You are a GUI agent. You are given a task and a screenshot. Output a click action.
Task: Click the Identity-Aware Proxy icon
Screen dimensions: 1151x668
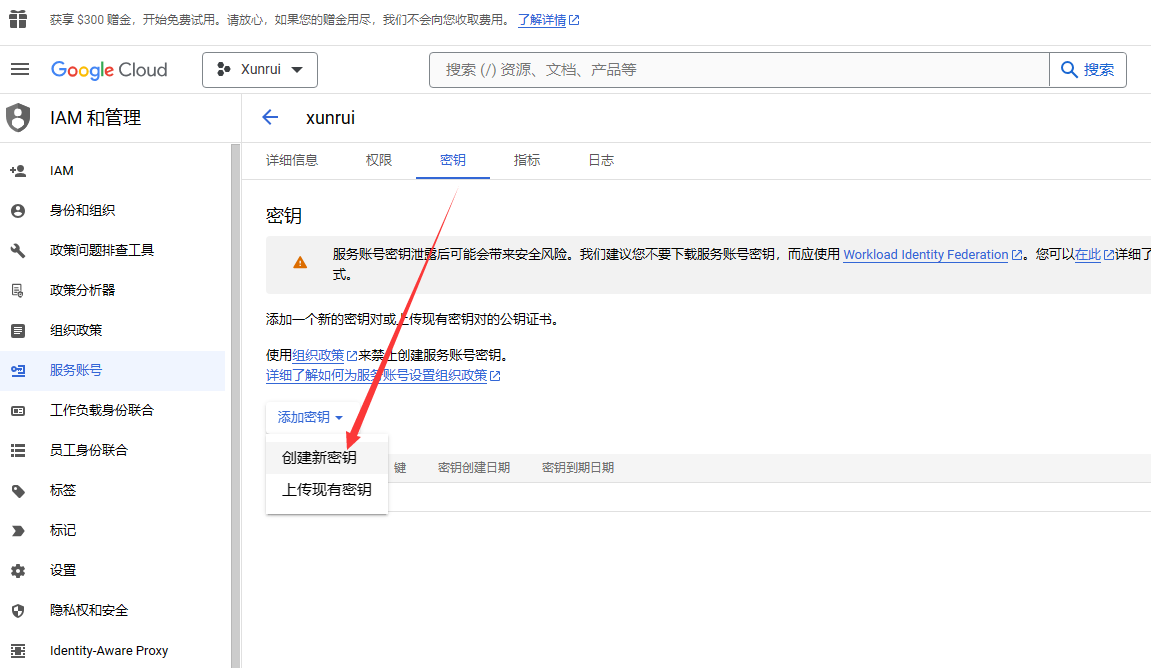click(x=18, y=650)
